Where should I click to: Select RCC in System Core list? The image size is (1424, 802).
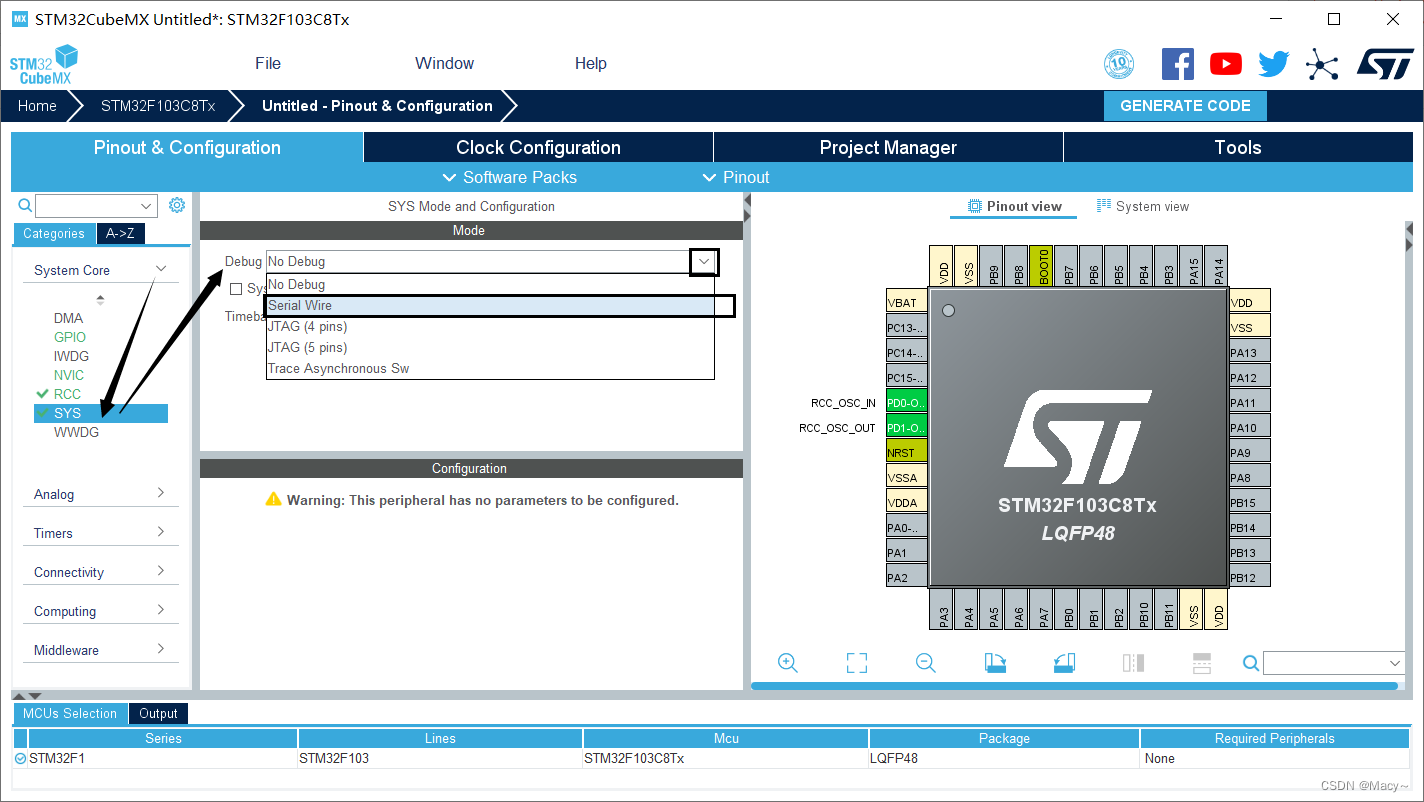[x=67, y=394]
